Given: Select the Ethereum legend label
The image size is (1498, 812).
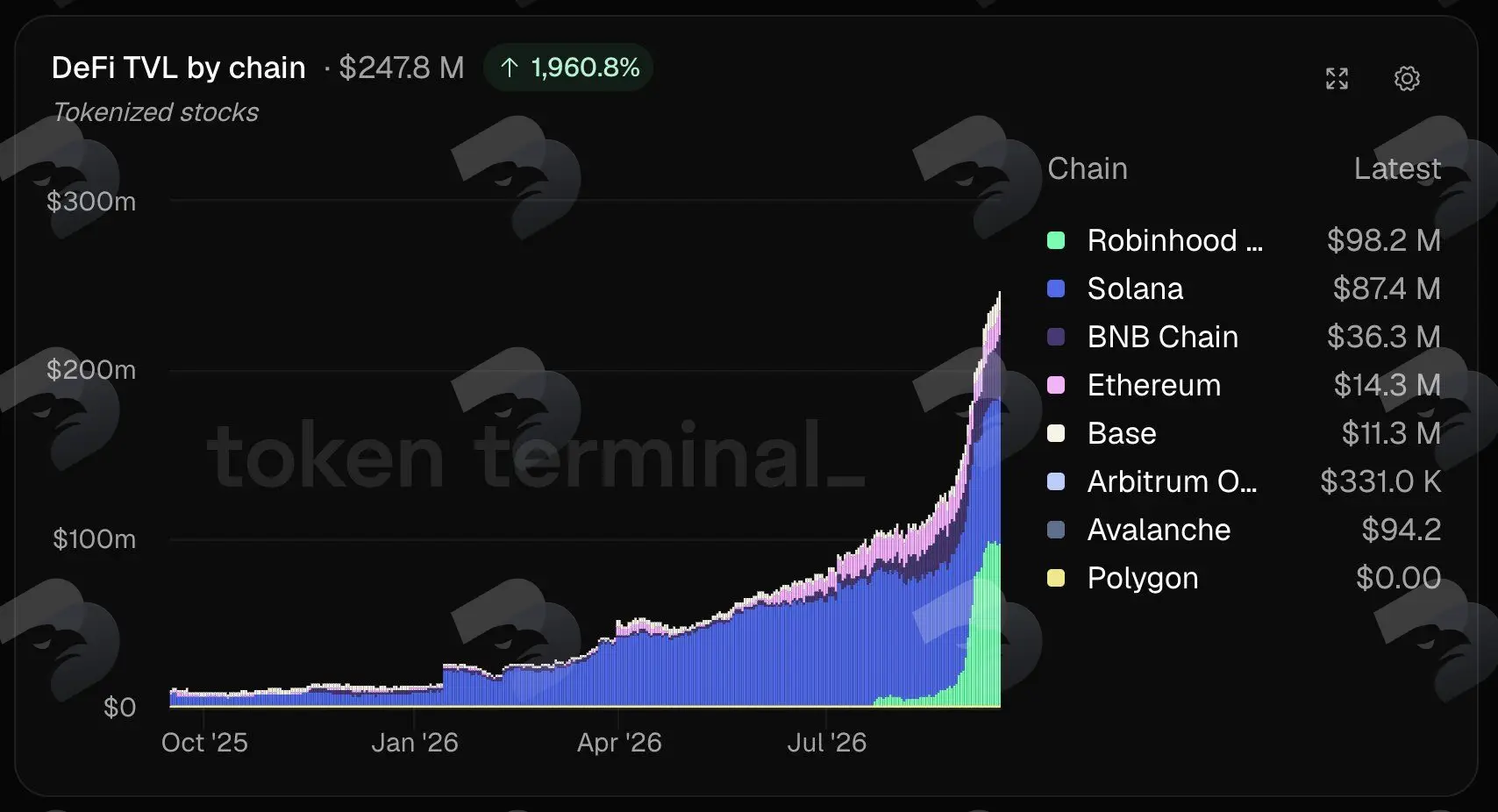Looking at the screenshot, I should tap(1154, 385).
